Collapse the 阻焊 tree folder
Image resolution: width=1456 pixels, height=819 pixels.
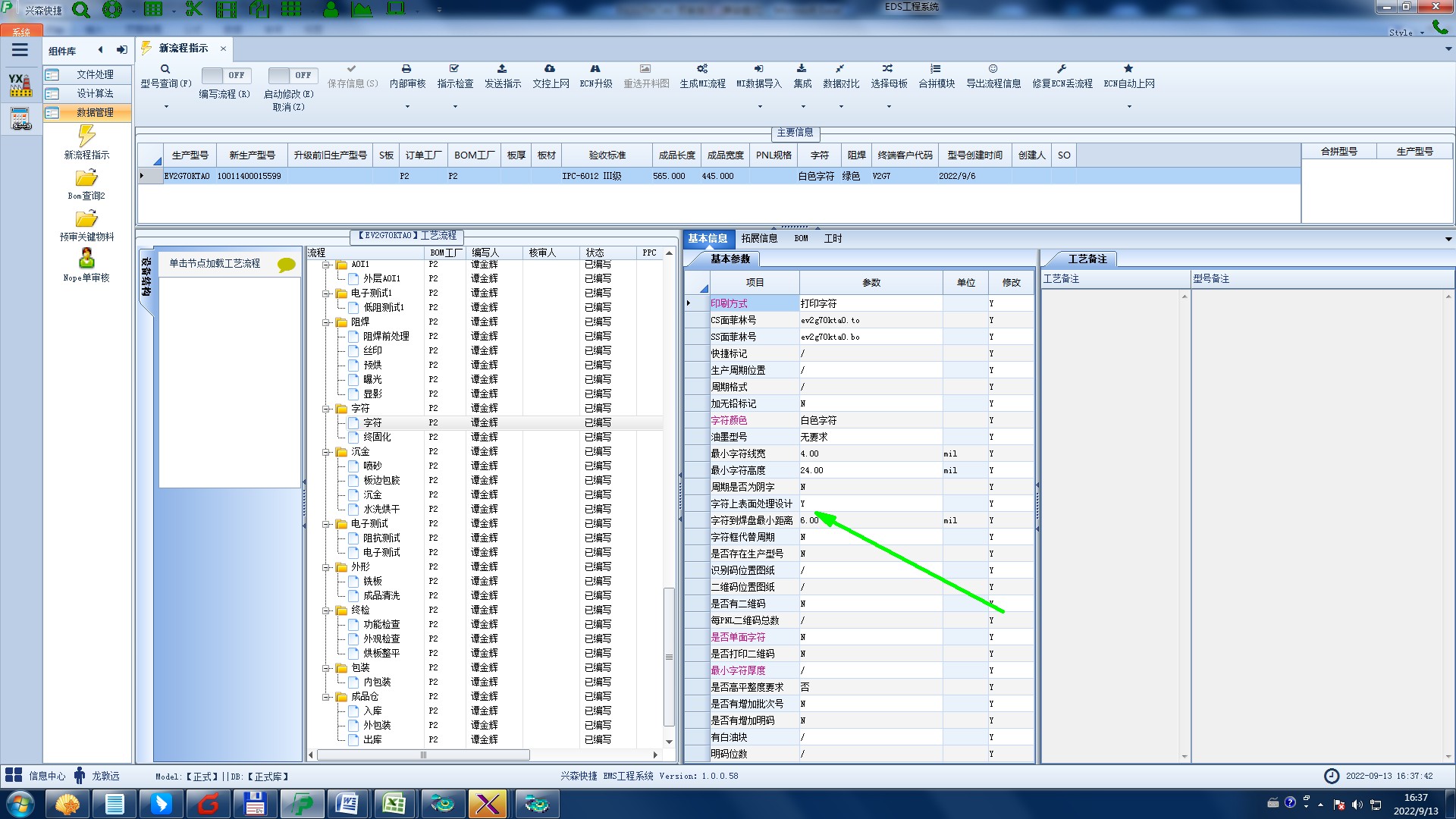coord(327,322)
